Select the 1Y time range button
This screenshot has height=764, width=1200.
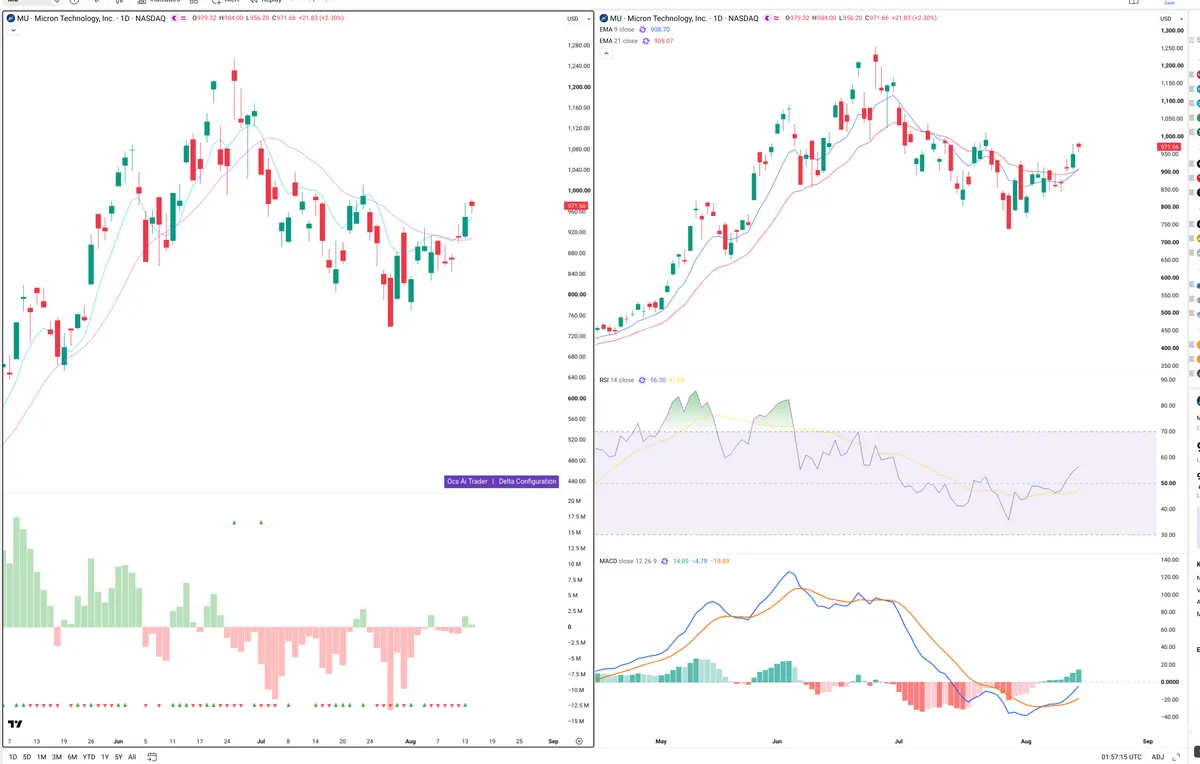point(105,757)
